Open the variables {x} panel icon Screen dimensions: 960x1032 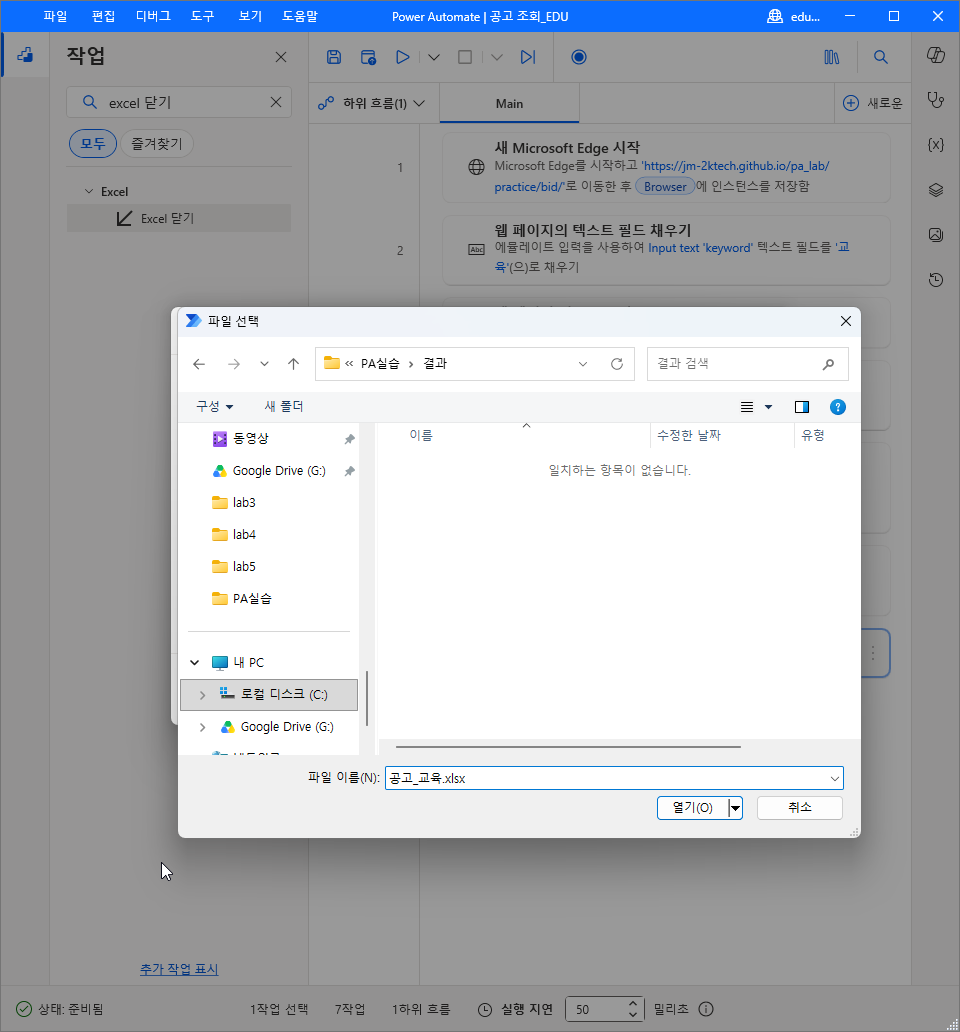pos(936,145)
